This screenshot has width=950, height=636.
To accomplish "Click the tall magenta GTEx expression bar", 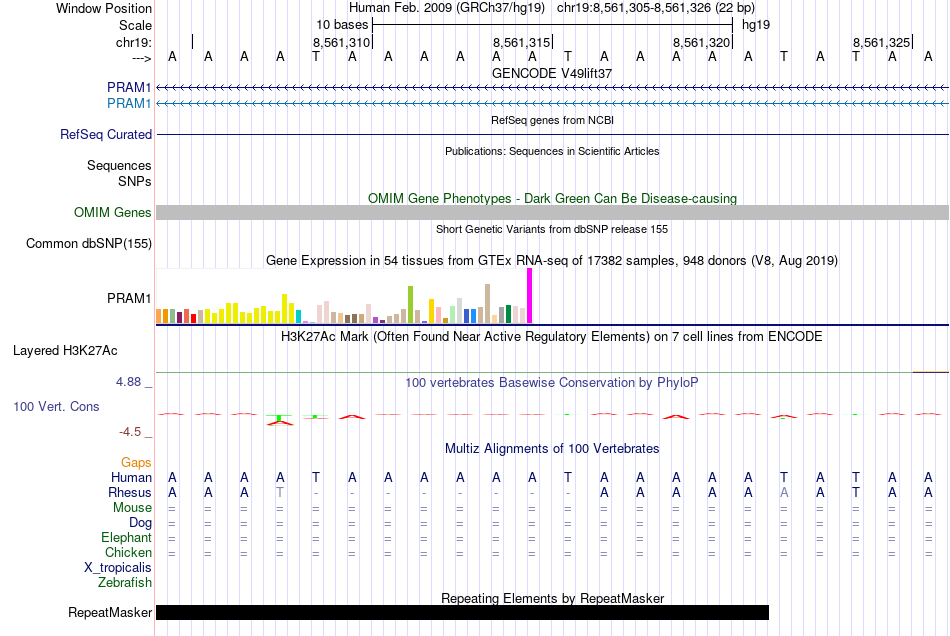I will [530, 296].
